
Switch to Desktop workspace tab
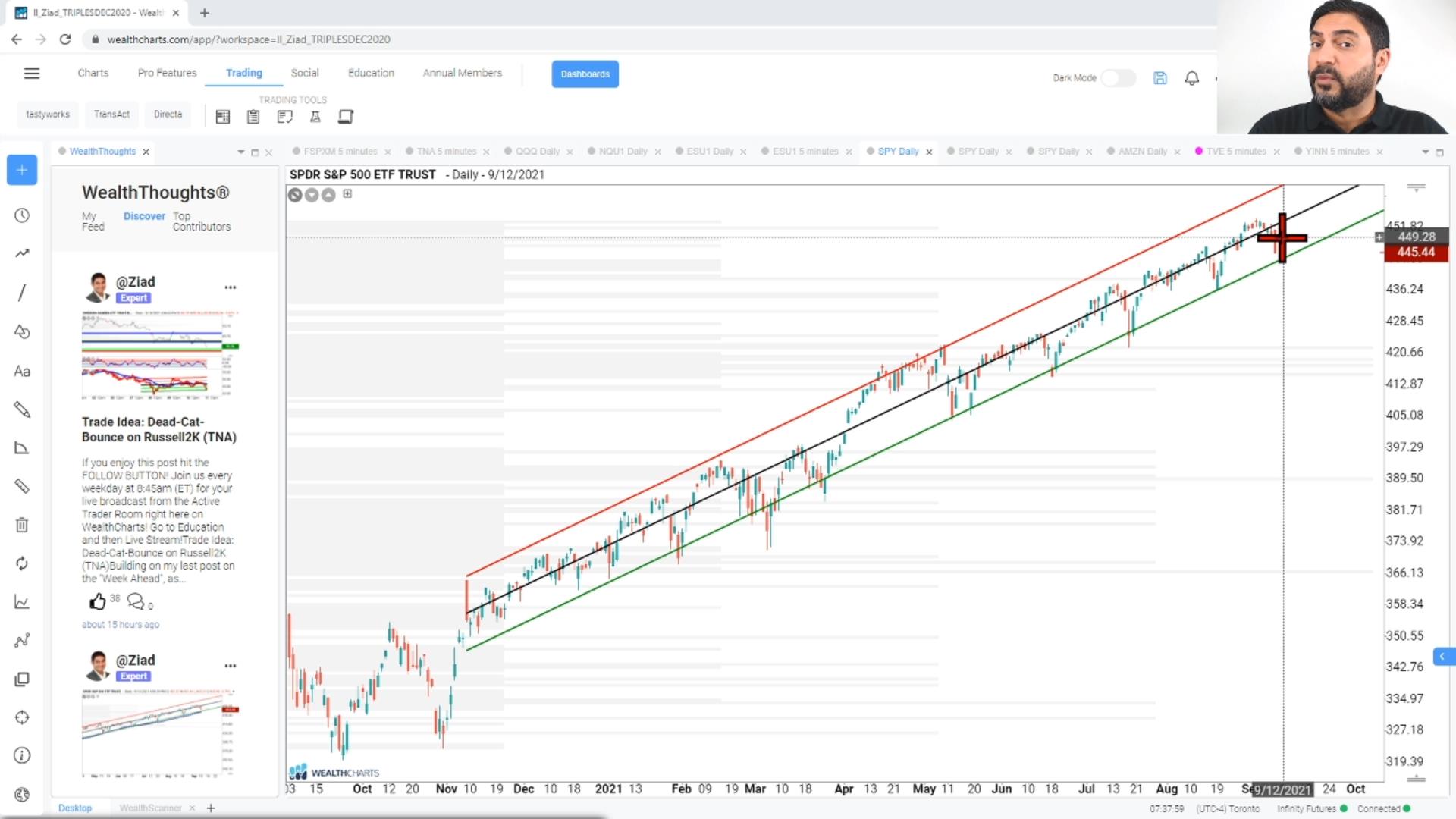(x=75, y=808)
